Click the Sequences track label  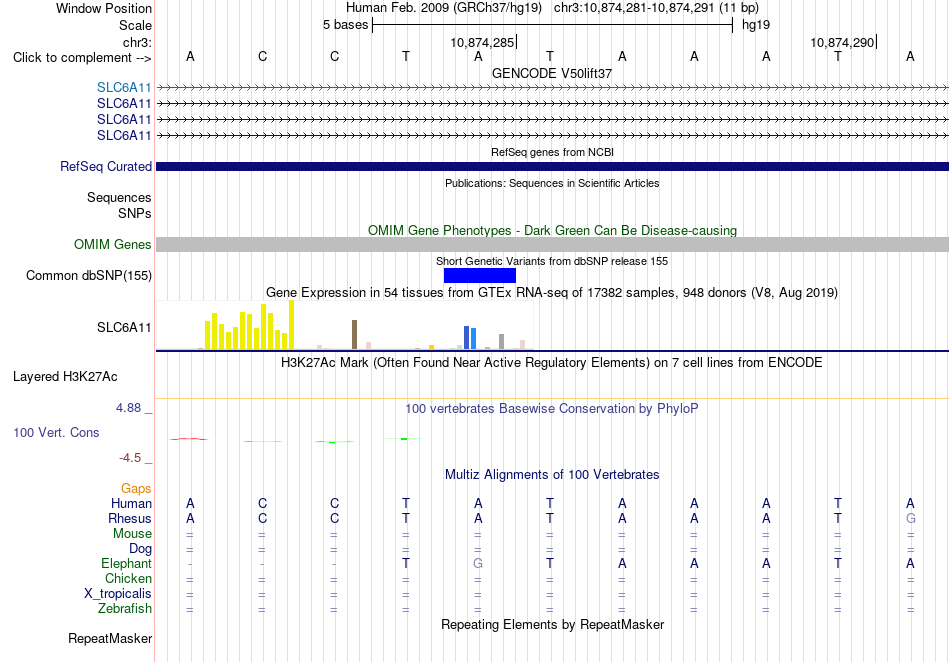(x=119, y=197)
